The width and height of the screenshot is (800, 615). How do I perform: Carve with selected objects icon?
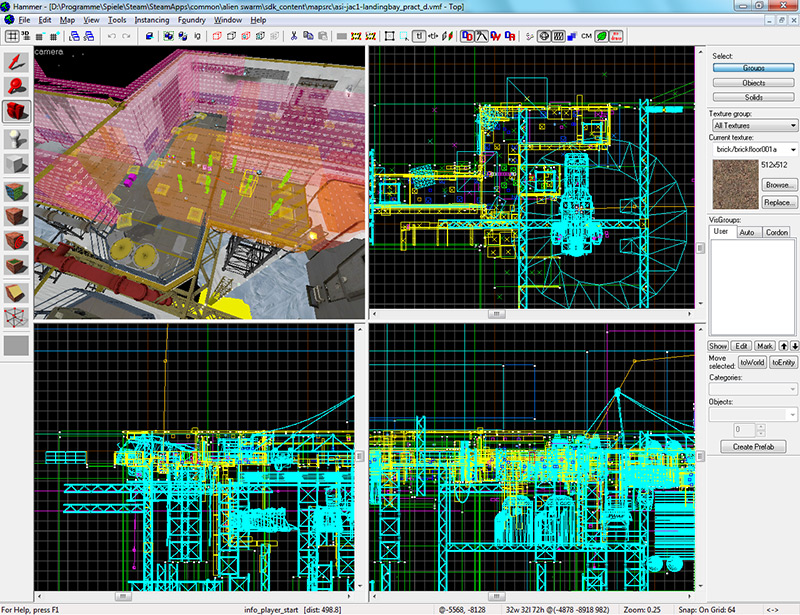tap(149, 36)
